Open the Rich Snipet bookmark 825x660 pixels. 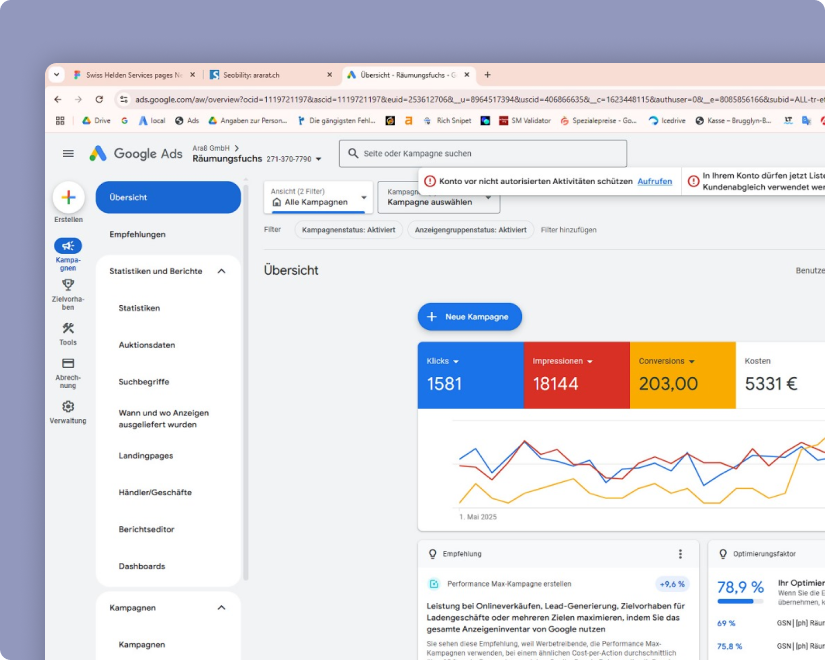click(x=447, y=121)
